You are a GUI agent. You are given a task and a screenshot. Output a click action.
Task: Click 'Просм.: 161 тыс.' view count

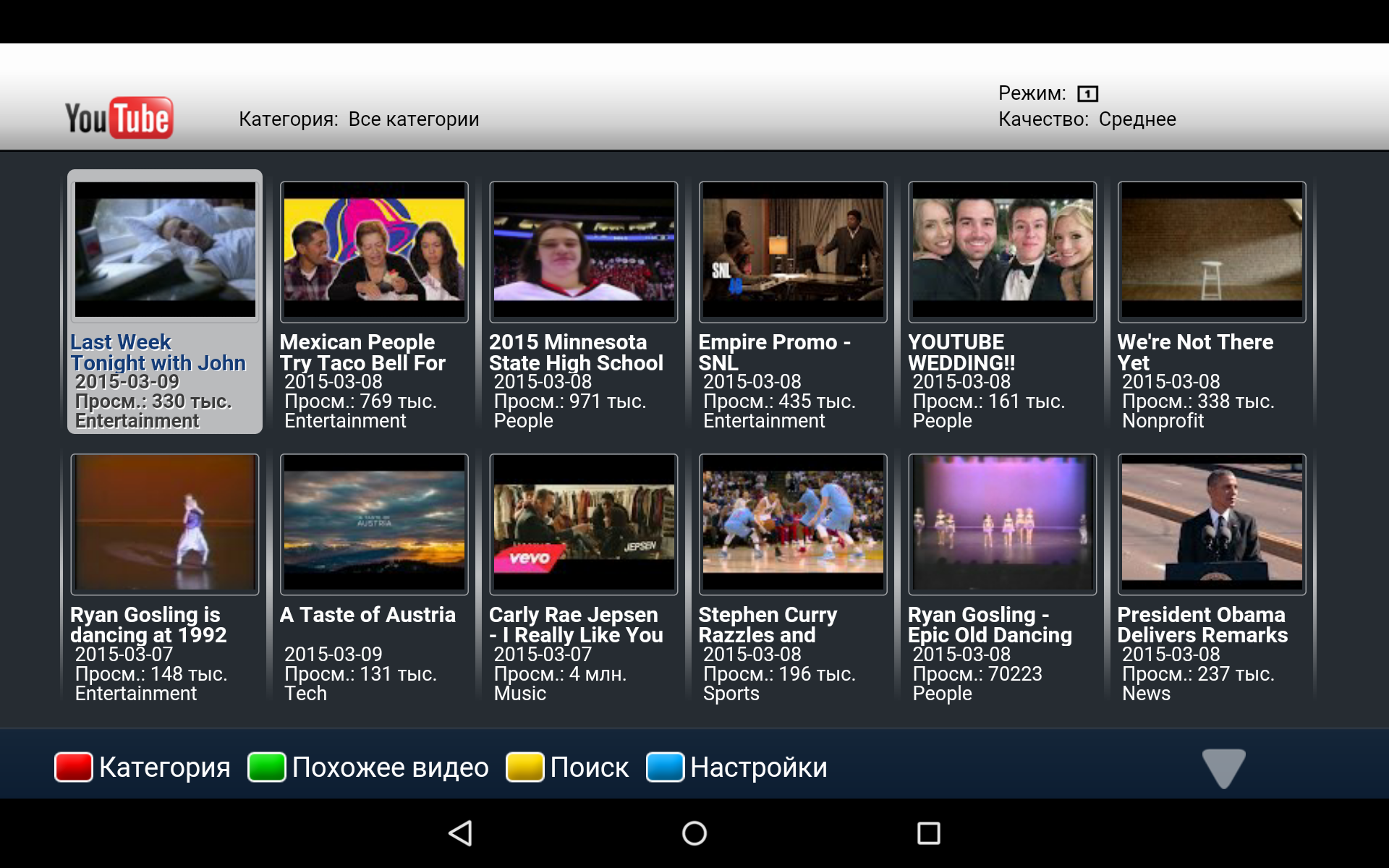pos(989,401)
